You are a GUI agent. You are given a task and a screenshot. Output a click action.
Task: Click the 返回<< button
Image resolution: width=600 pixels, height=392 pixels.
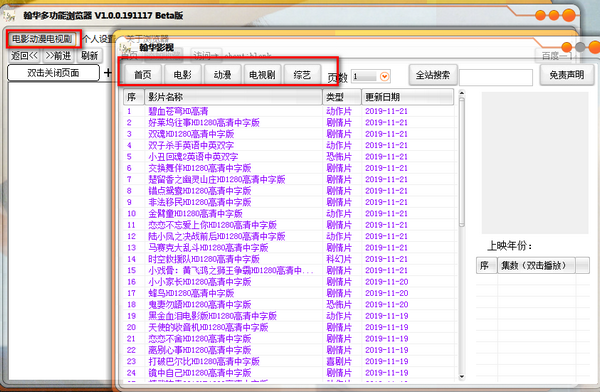pos(24,56)
